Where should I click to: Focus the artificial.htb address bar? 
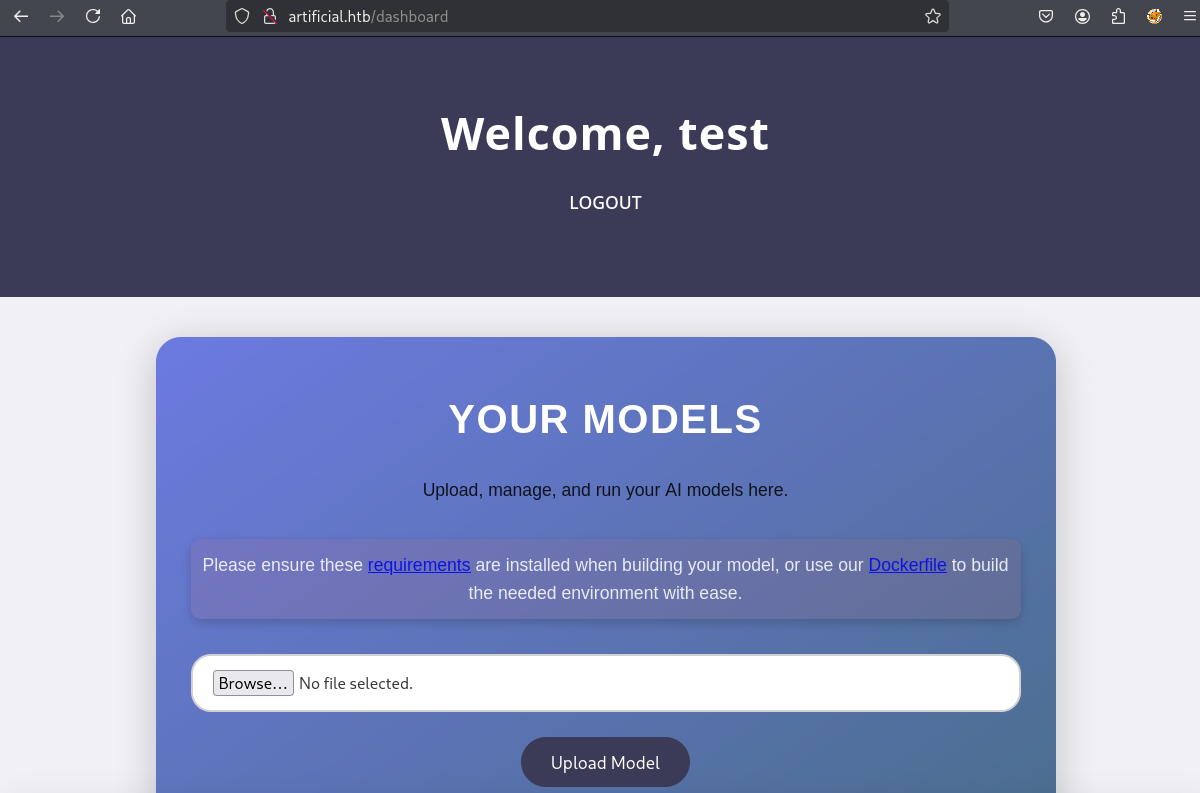pos(600,16)
